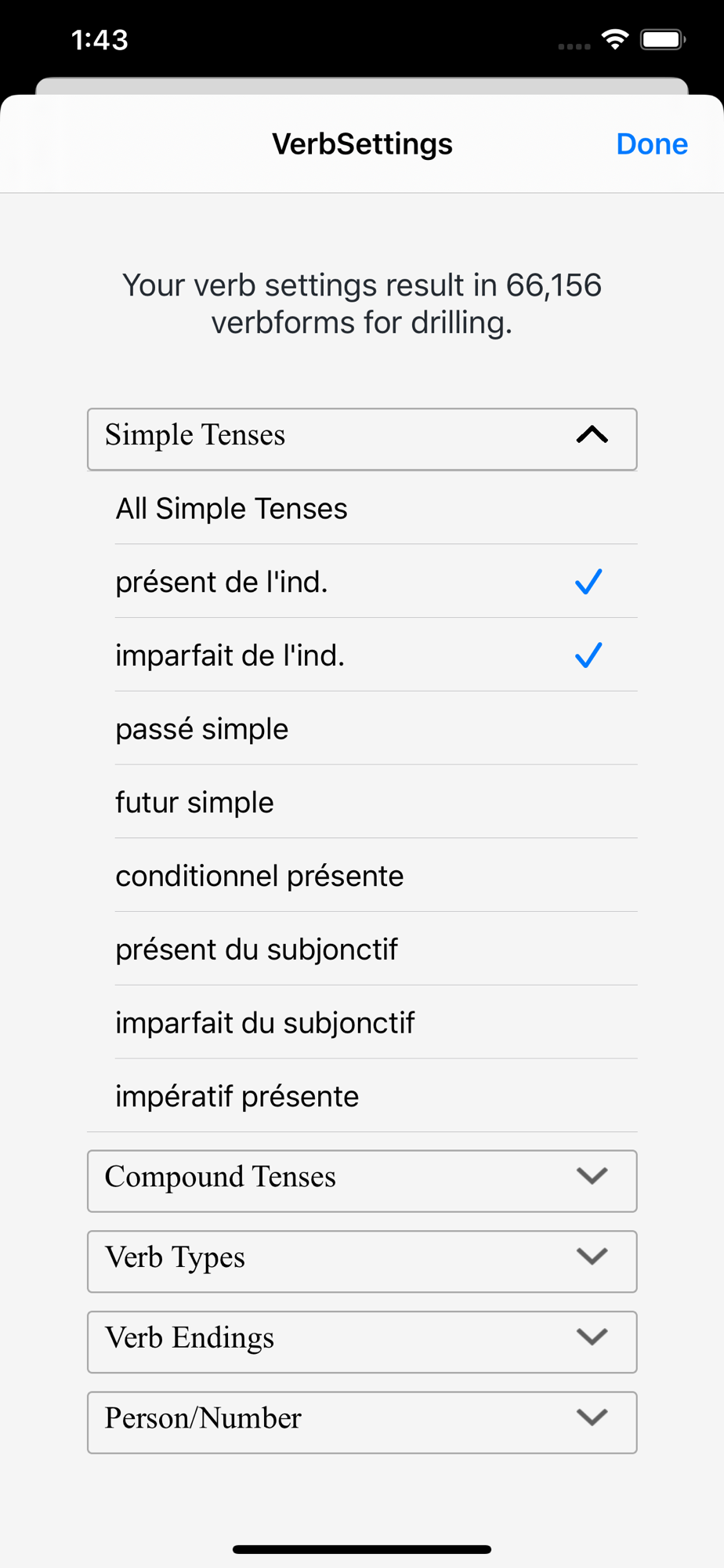724x1568 pixels.
Task: Tap the Wi-Fi status icon
Action: pyautogui.click(x=615, y=39)
